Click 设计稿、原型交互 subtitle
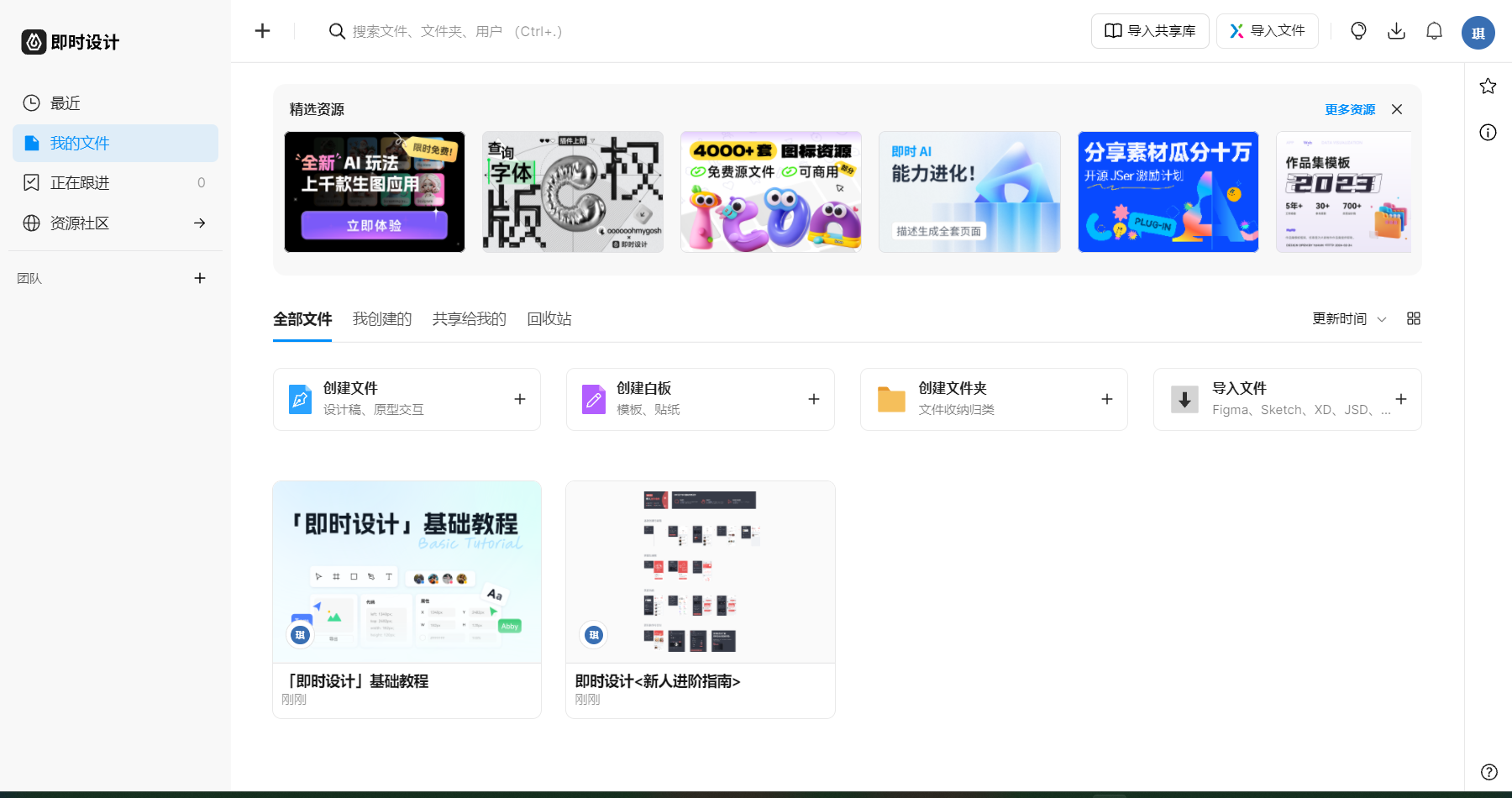Viewport: 1512px width, 798px height. (374, 410)
